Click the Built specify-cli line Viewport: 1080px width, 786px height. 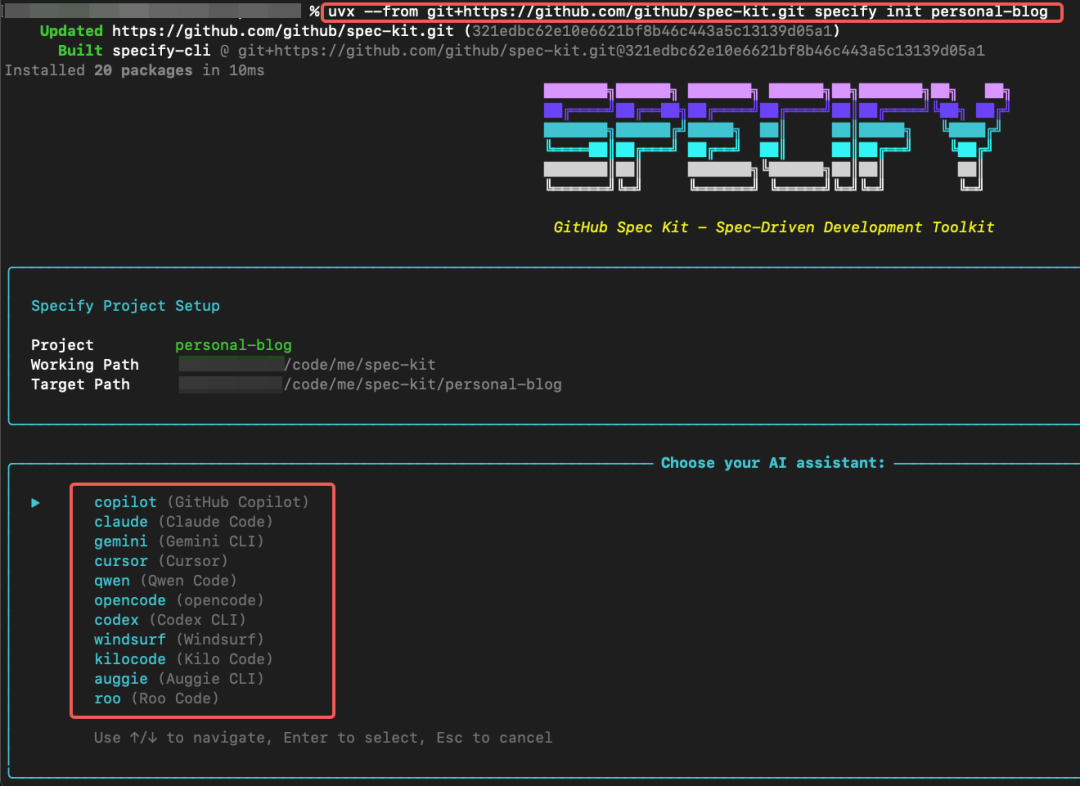tap(521, 51)
